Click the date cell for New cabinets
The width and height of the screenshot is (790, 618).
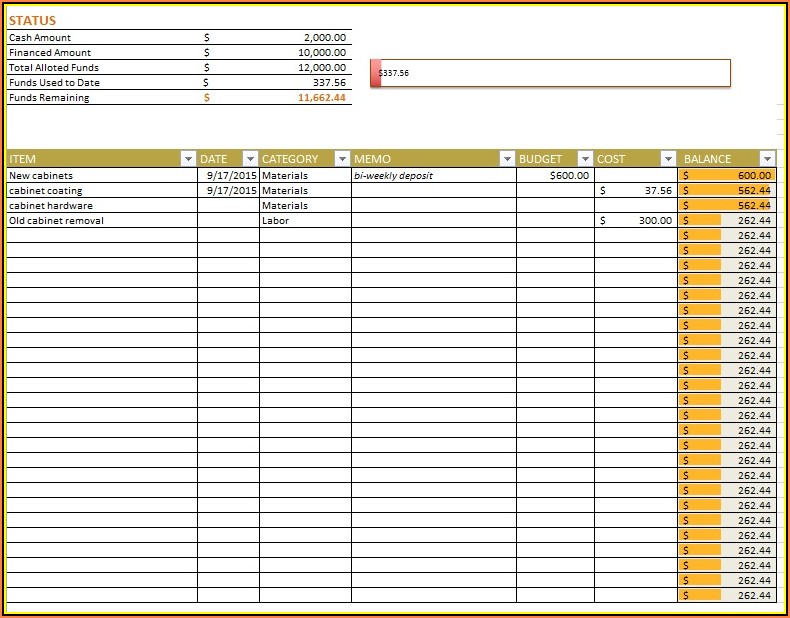(x=228, y=175)
